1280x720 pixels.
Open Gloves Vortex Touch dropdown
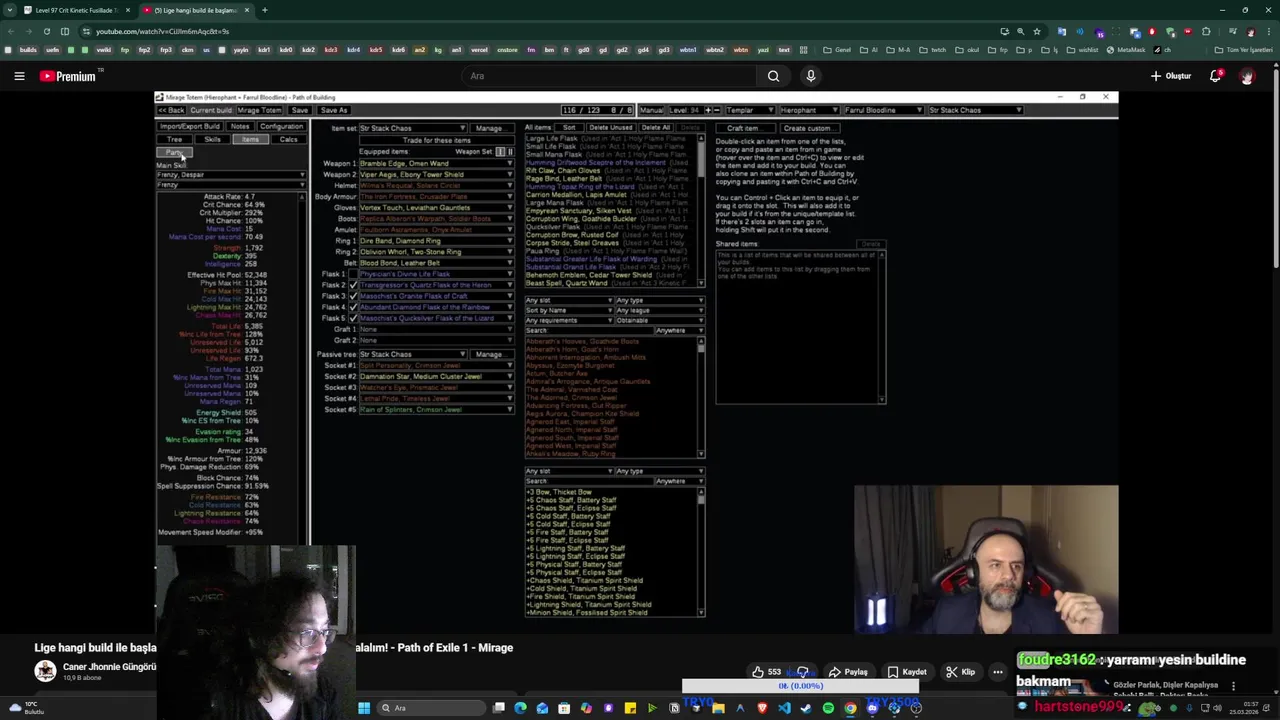(x=437, y=207)
